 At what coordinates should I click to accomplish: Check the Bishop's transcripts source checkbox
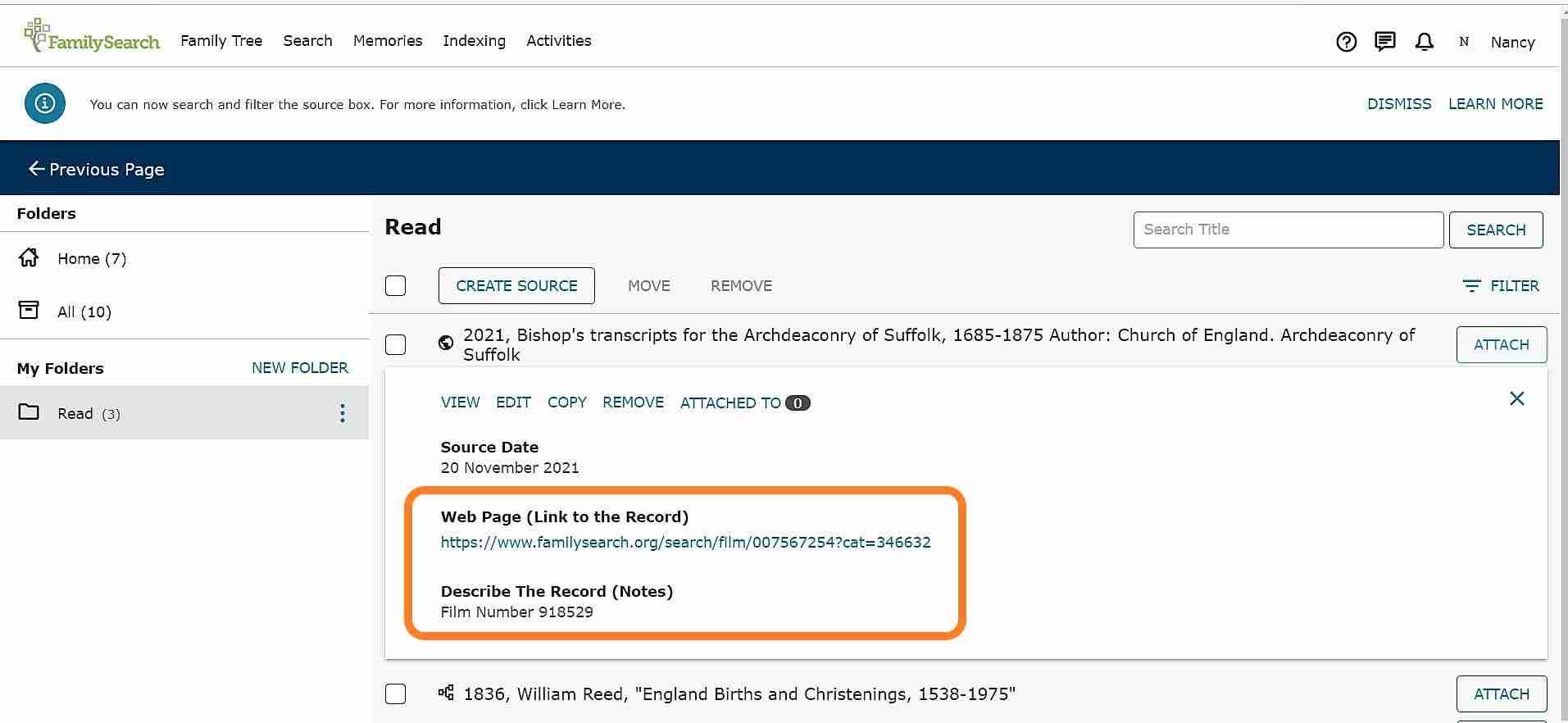[395, 344]
